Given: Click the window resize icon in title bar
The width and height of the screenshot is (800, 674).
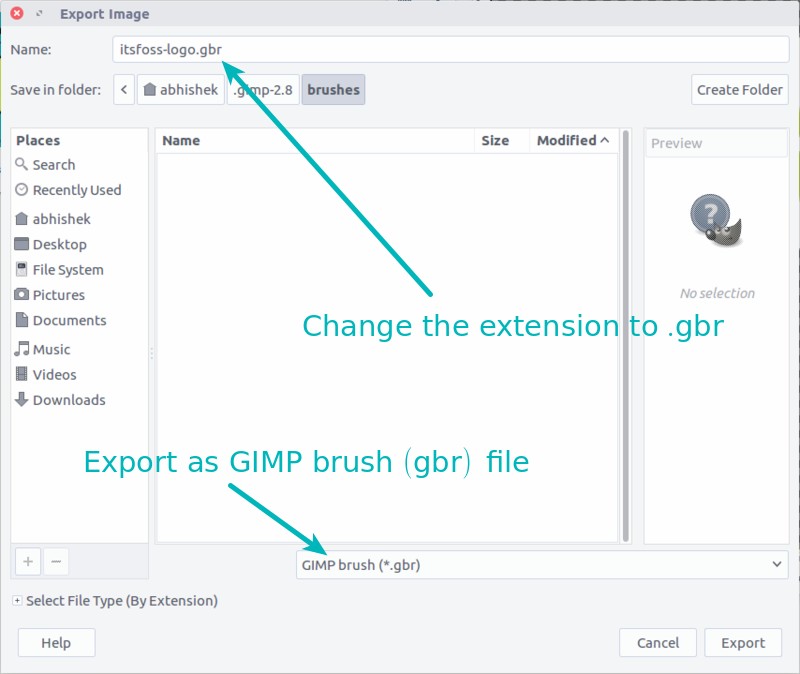Looking at the screenshot, I should tap(39, 14).
